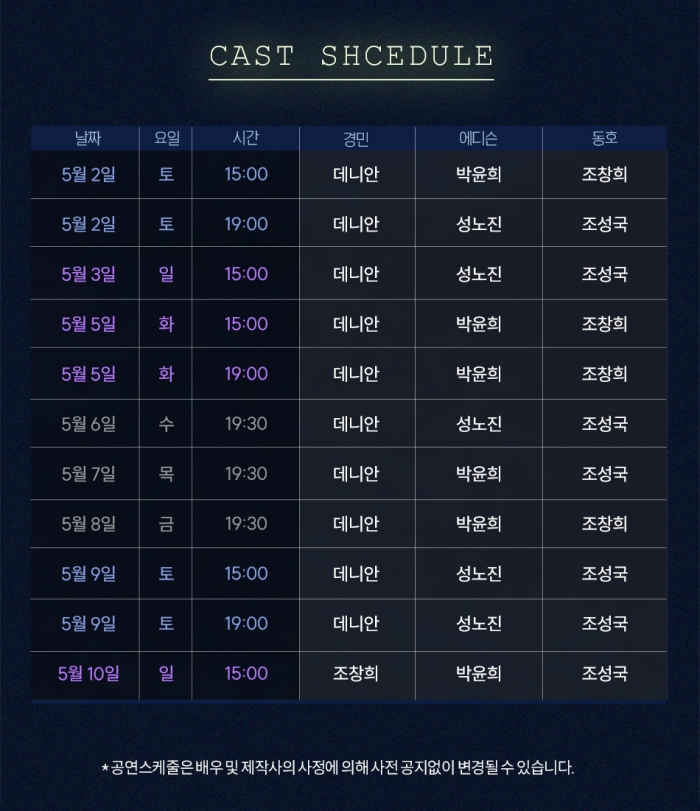
Task: Click the 5월 10일 date cell
Action: [x=88, y=674]
